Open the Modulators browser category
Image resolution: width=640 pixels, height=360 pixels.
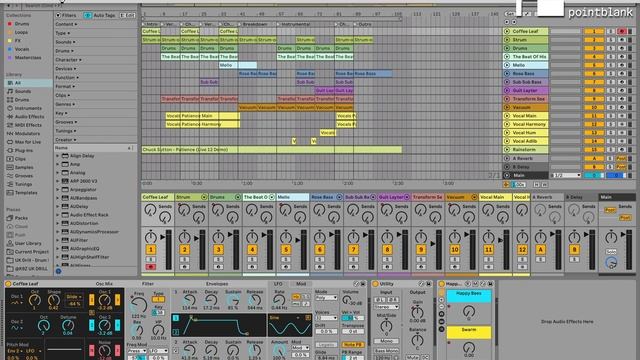pyautogui.click(x=27, y=133)
